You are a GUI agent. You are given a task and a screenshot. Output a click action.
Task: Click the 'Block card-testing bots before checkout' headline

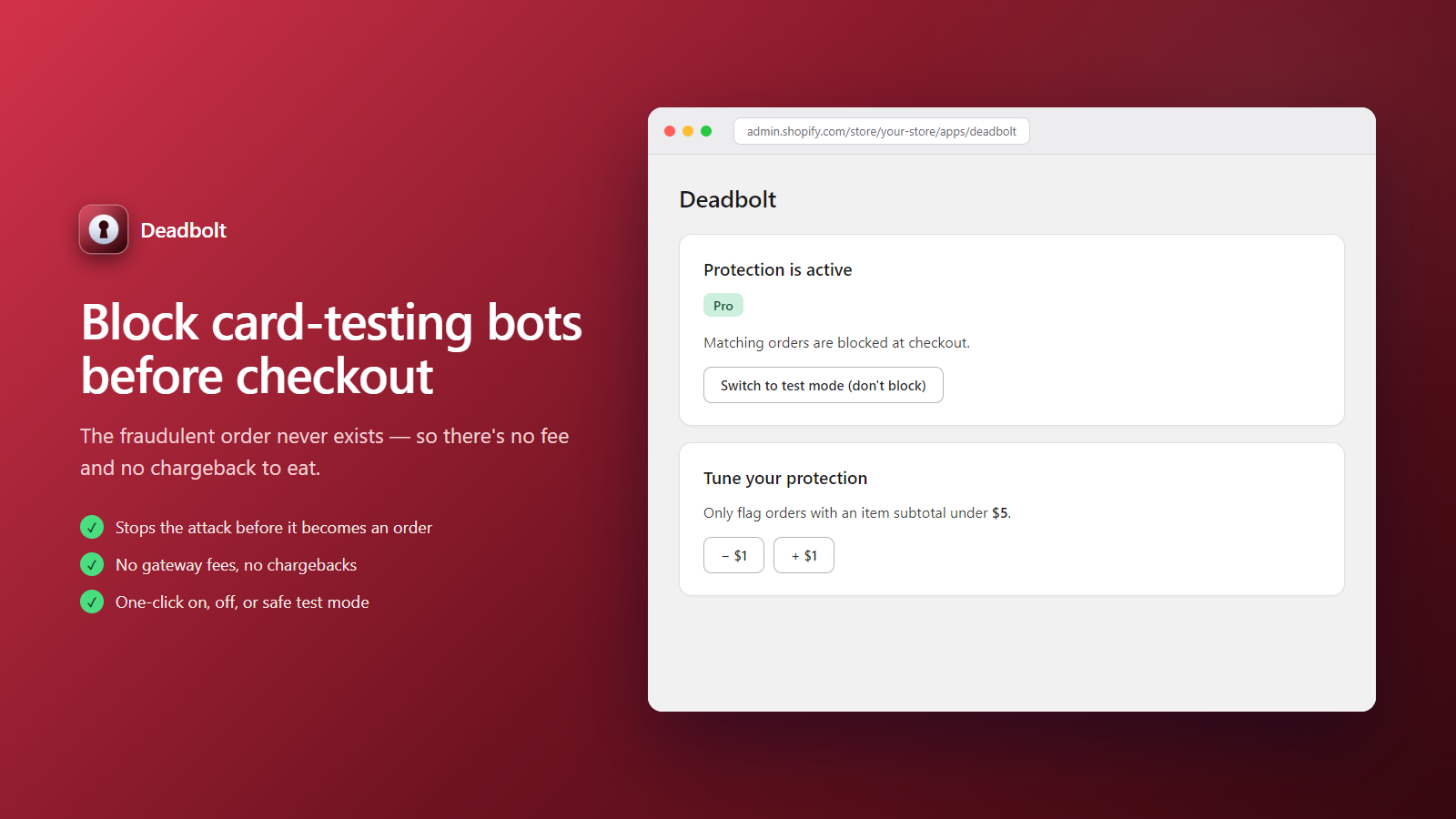coord(331,349)
